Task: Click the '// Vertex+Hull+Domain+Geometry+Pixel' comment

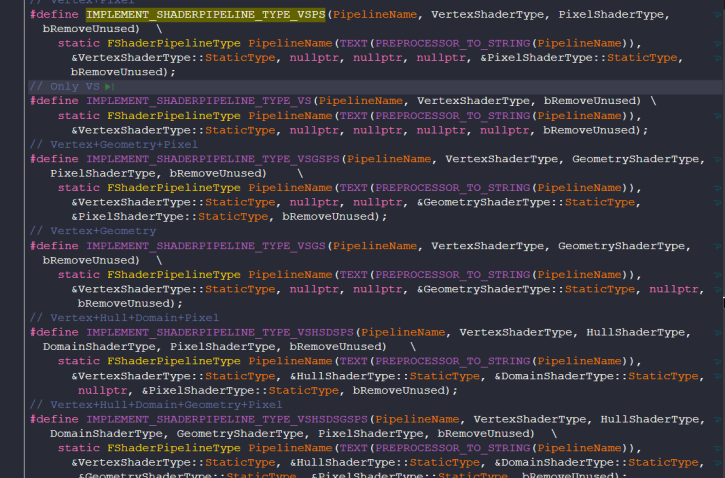Action: click(156, 405)
